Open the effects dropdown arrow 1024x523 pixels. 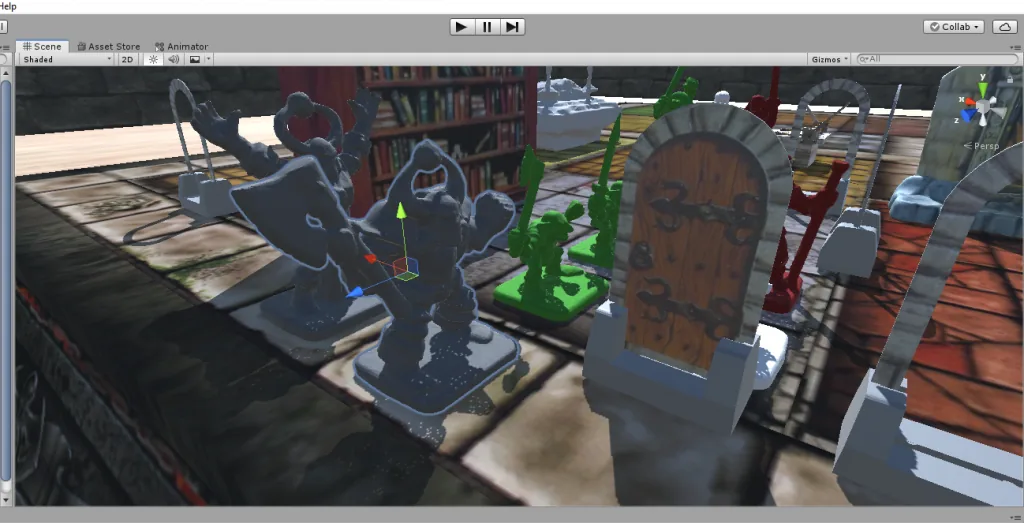[208, 59]
